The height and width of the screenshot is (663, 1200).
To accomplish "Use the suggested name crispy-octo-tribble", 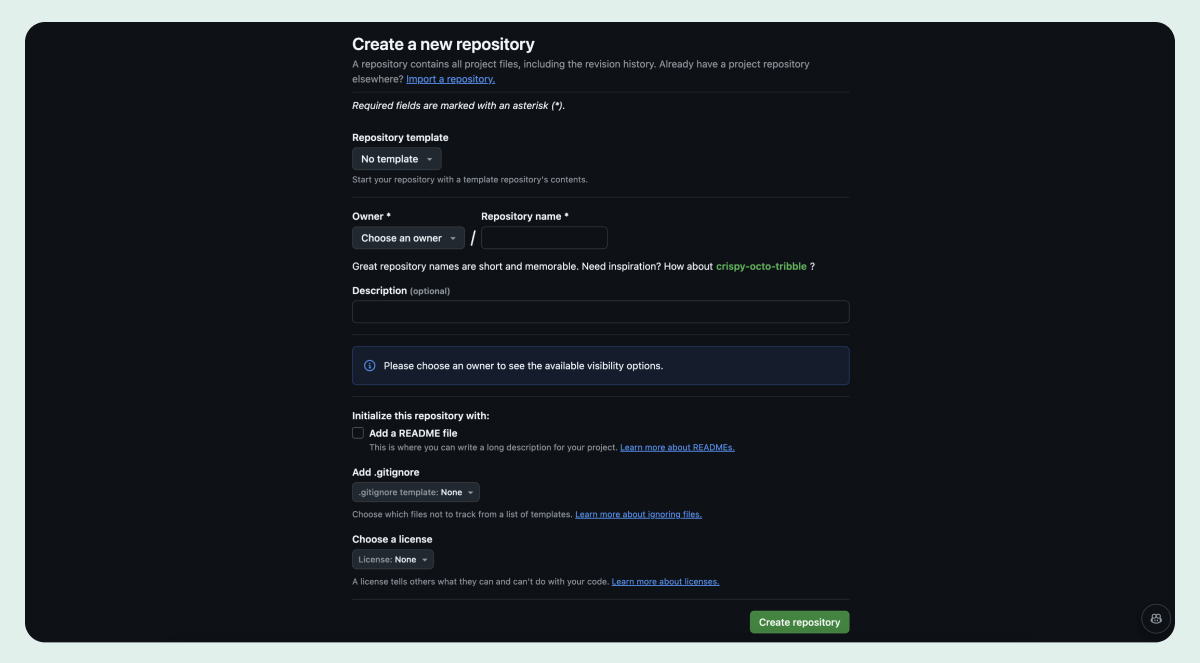I will click(761, 267).
